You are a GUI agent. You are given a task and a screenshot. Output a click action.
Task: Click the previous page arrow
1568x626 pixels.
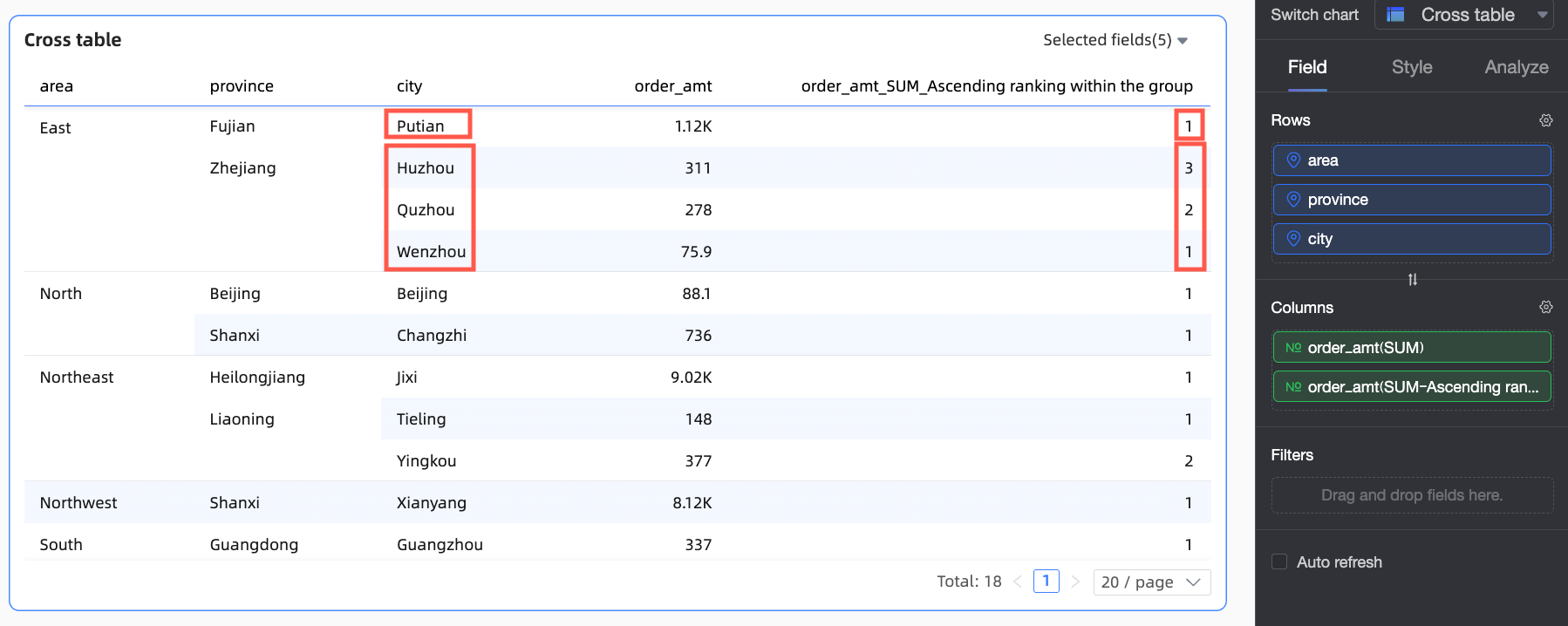tap(1018, 582)
